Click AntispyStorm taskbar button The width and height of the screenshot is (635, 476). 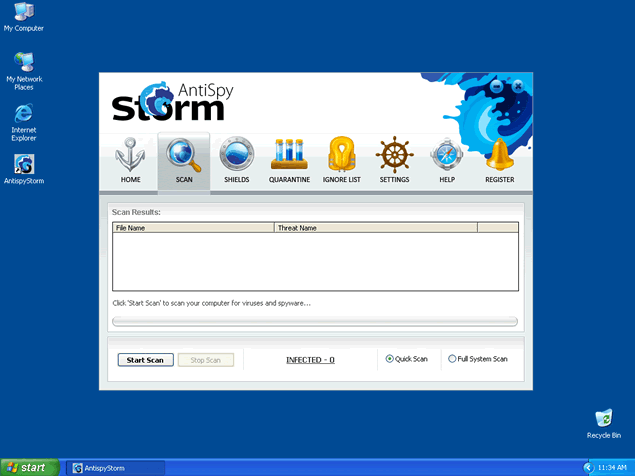pyautogui.click(x=115, y=467)
